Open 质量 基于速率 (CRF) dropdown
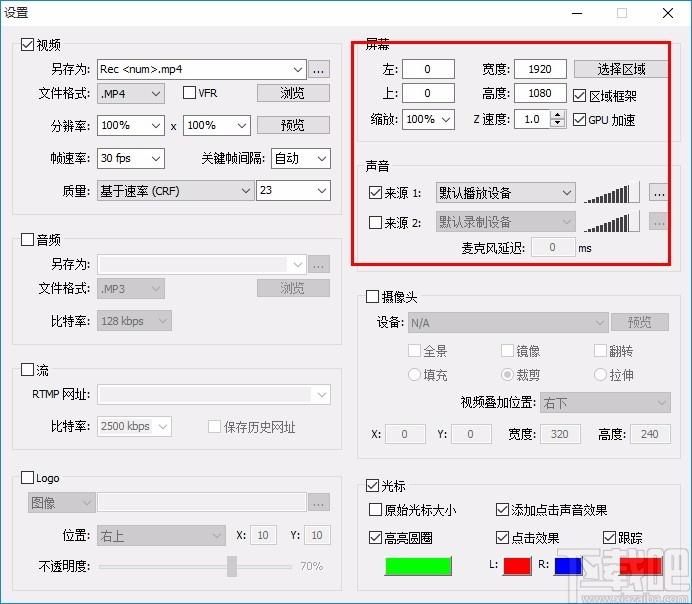The height and width of the screenshot is (604, 692). tap(176, 191)
